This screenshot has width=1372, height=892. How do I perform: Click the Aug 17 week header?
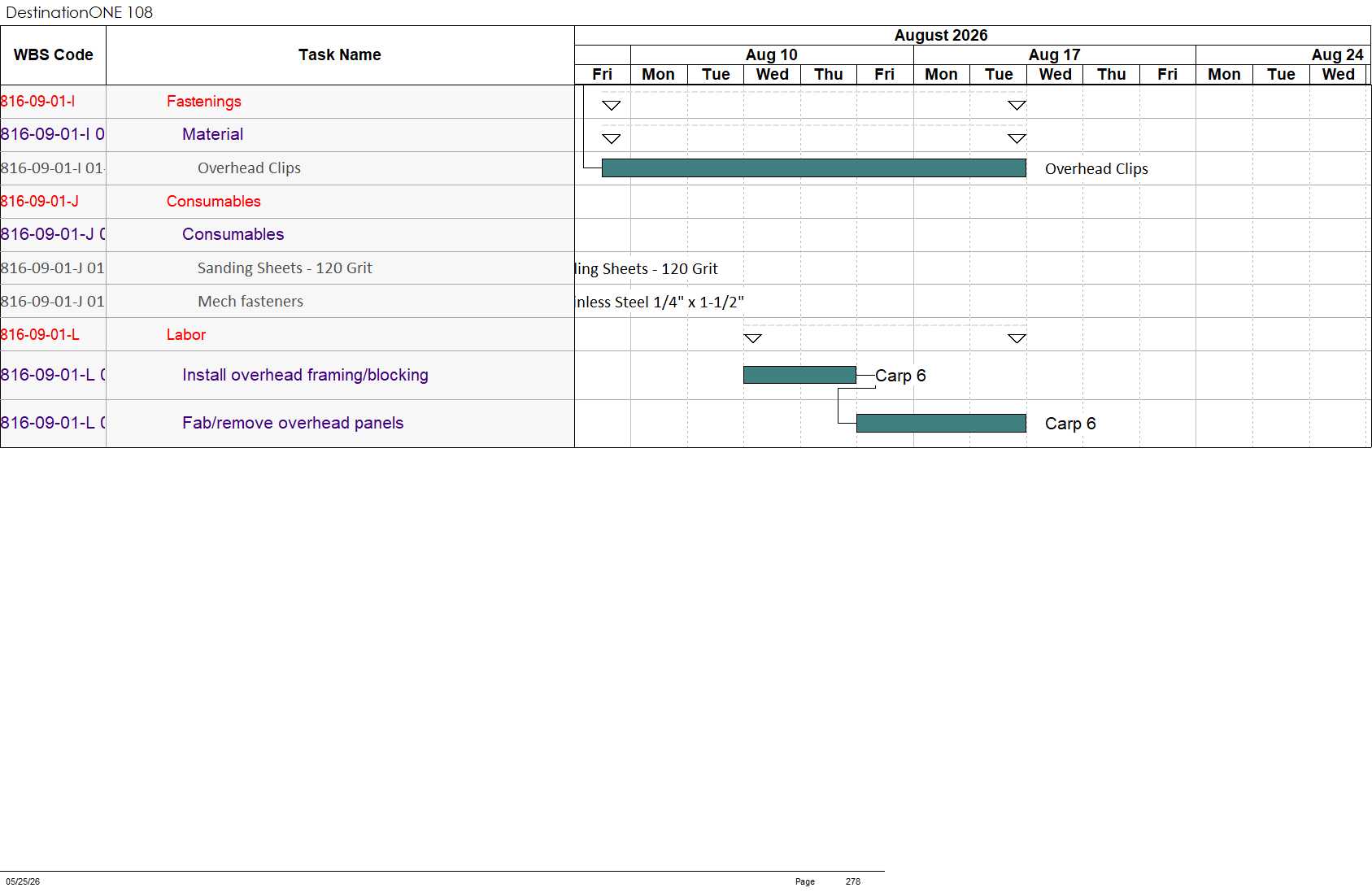point(1054,54)
